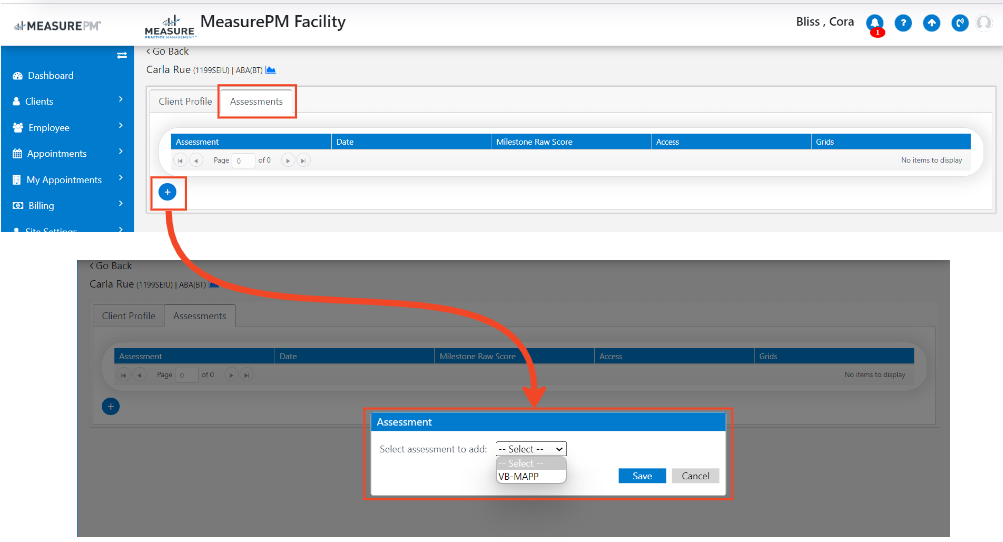
Task: Switch to Client Profile tab in dimmed lower screenshot
Action: coord(129,315)
